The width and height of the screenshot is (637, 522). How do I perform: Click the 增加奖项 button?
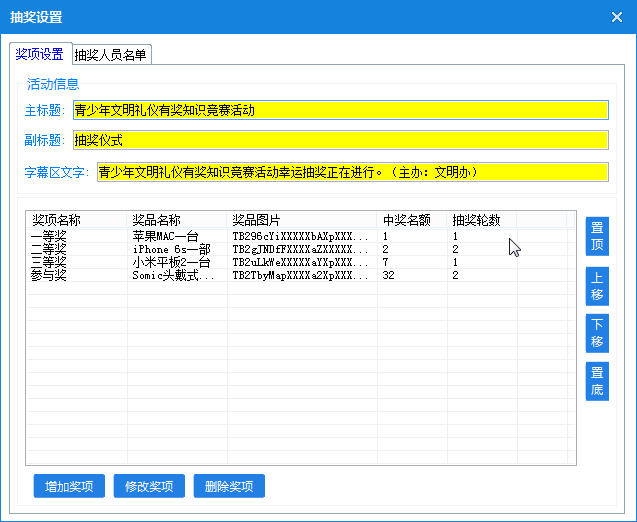click(69, 487)
